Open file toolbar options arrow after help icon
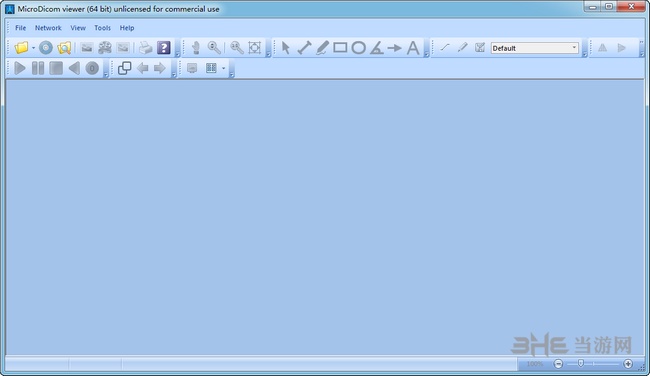Screen dimensions: 650x376 point(177,54)
